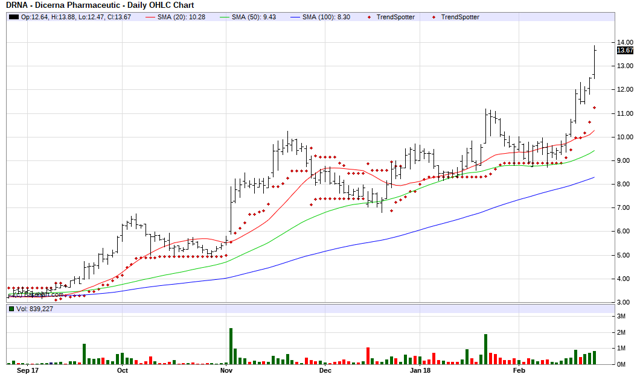Image resolution: width=640 pixels, height=389 pixels.
Task: Click the 14.00 price axis label
Action: (625, 42)
